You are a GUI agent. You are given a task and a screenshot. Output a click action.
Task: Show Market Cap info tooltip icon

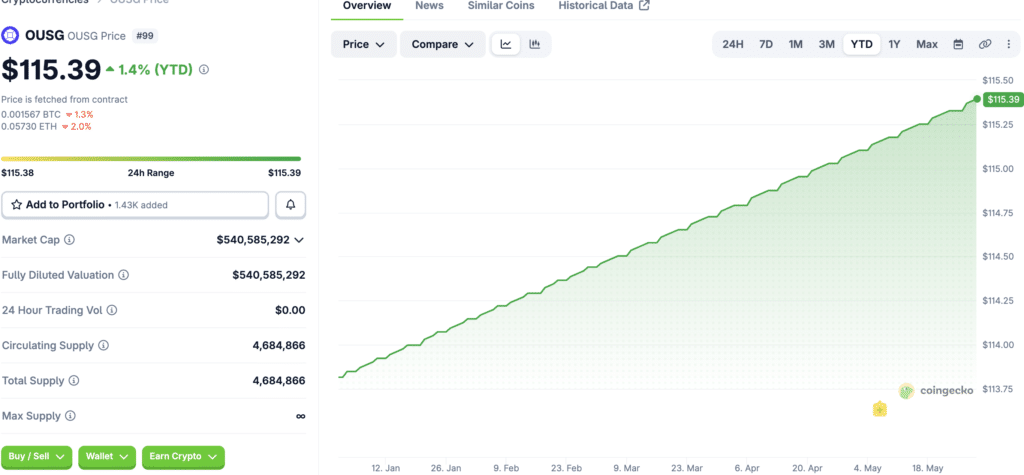[x=69, y=240]
